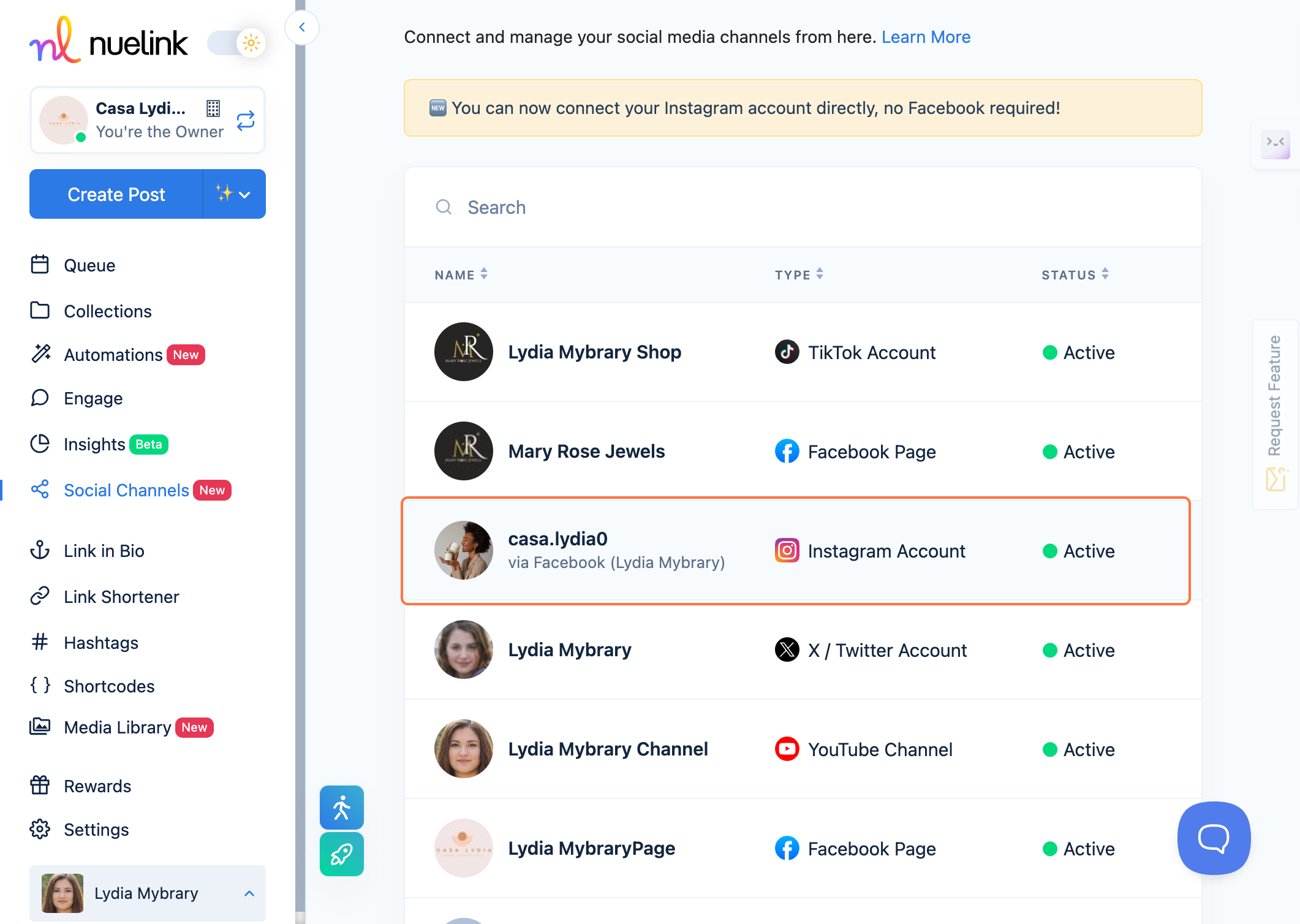Viewport: 1300px width, 924px height.
Task: Open the Queue menu item
Action: pos(89,265)
